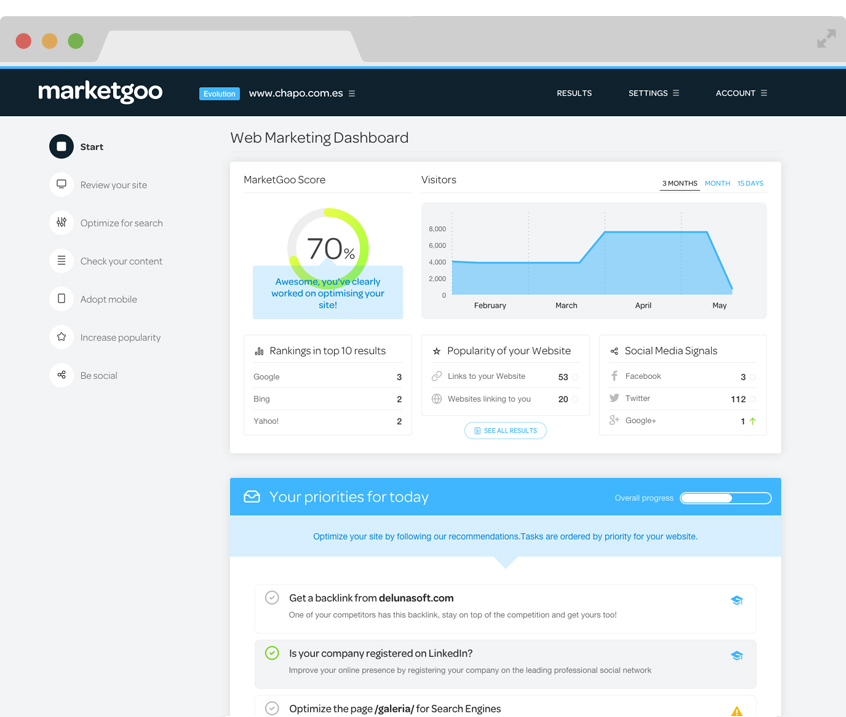Click the Web Marketing Dashboard heading
Image resolution: width=846 pixels, height=717 pixels.
[x=319, y=138]
